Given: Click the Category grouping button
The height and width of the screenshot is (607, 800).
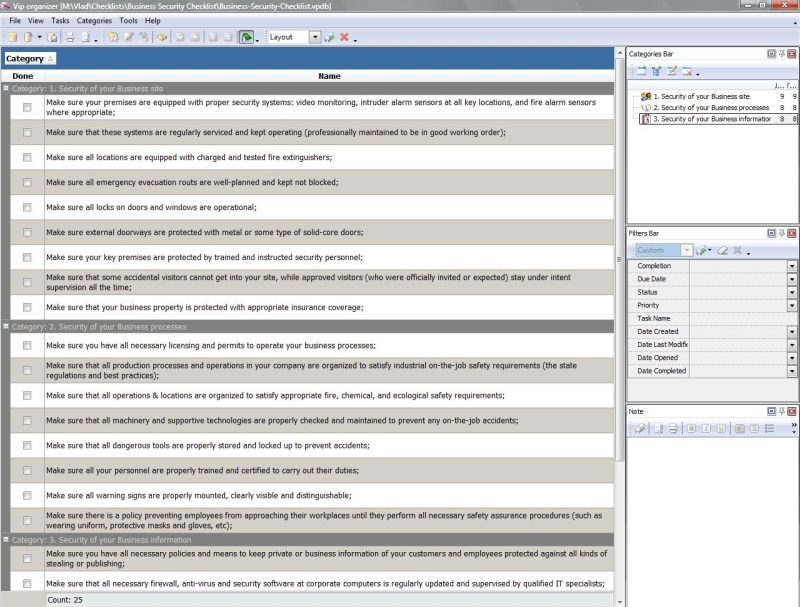Looking at the screenshot, I should pos(30,59).
